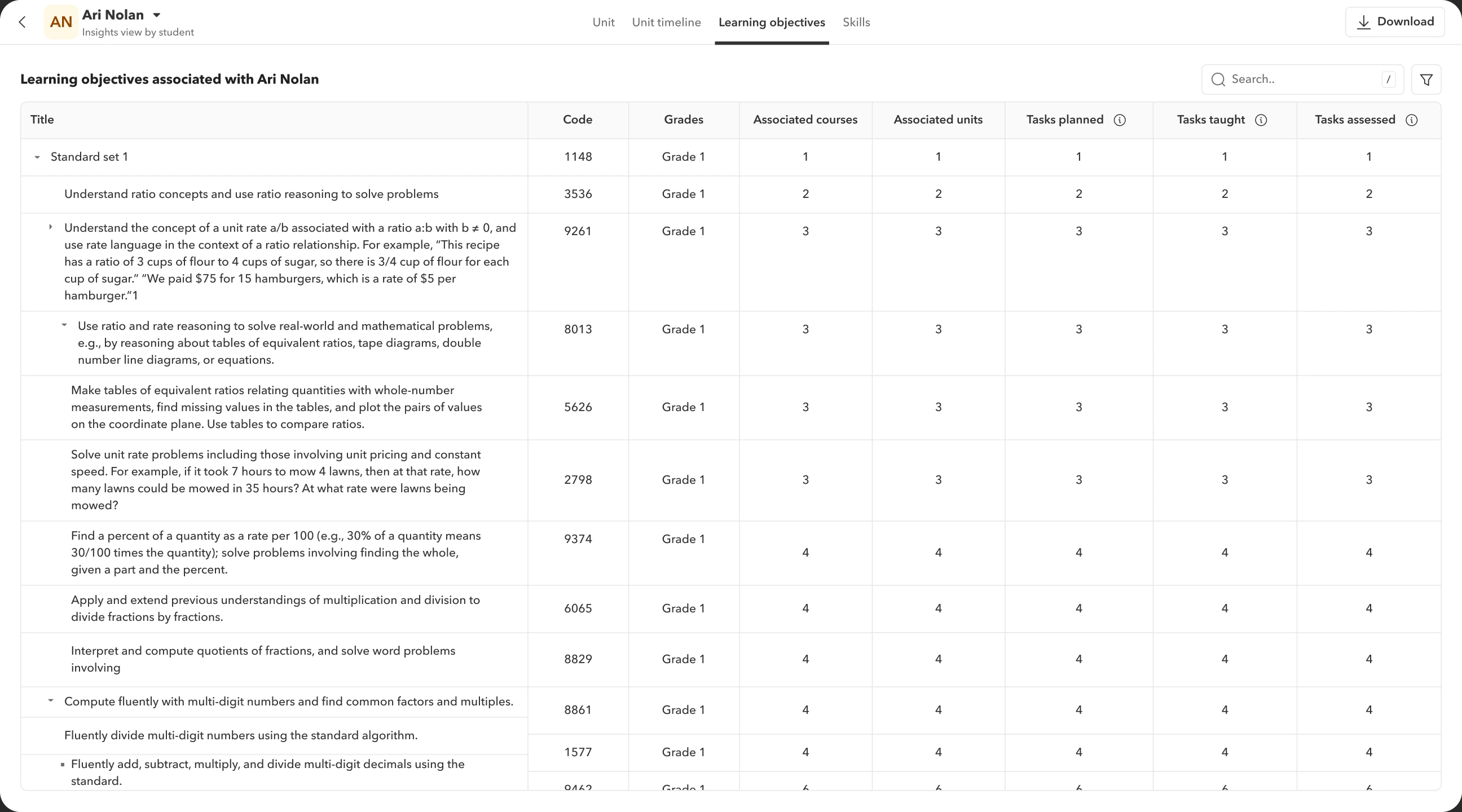Collapse the Use ratio and rate reasoning row
This screenshot has height=812, width=1462.
click(x=64, y=325)
